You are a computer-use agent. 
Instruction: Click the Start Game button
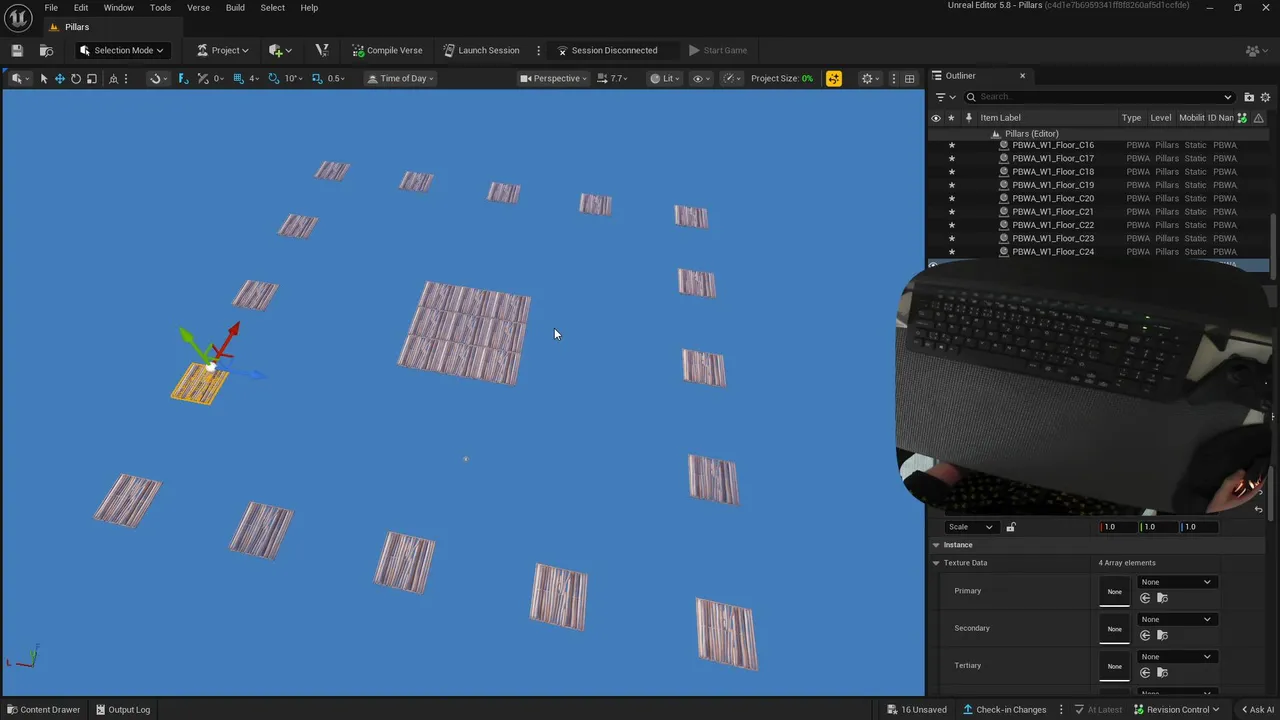(x=718, y=50)
